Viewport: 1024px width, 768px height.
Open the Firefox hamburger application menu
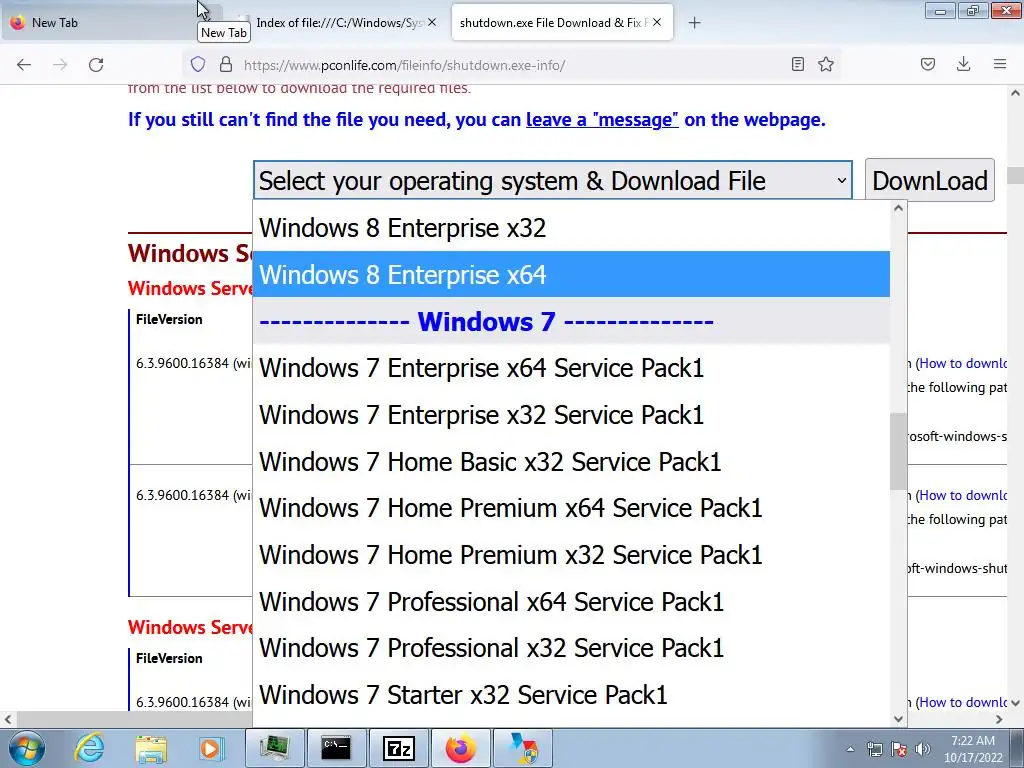1000,64
